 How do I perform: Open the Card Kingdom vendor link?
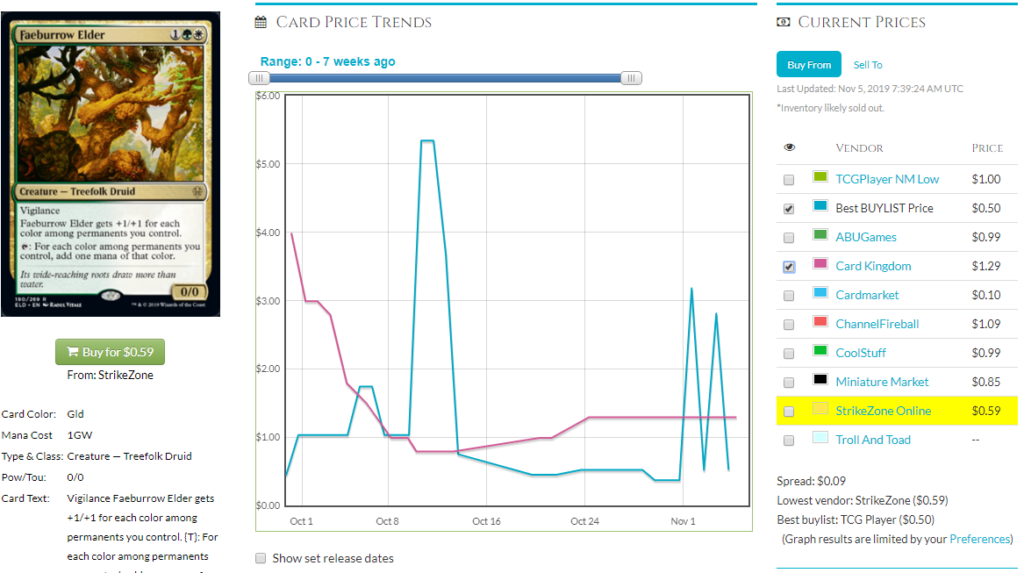coord(873,266)
